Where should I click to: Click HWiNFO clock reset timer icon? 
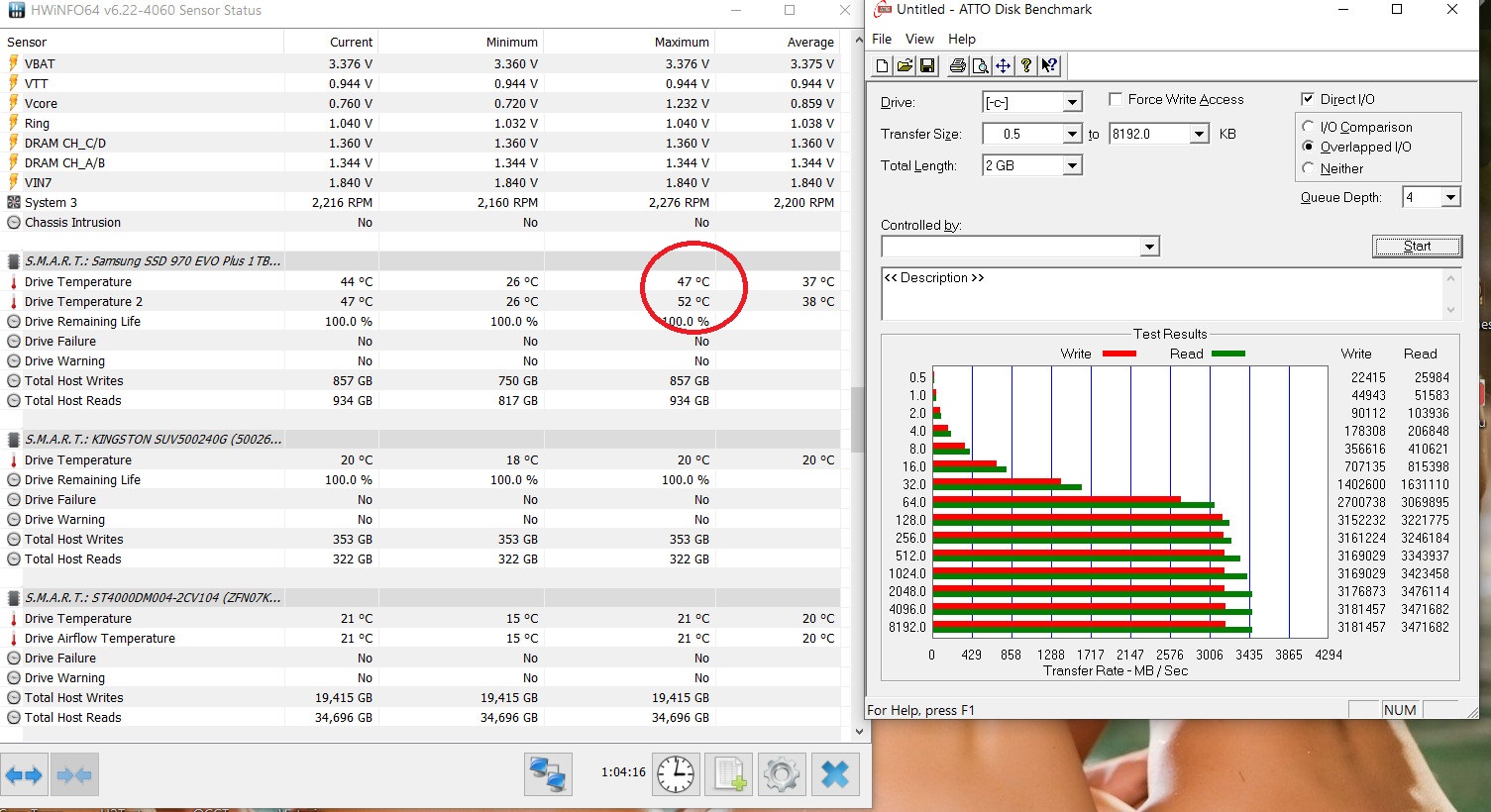pos(676,774)
